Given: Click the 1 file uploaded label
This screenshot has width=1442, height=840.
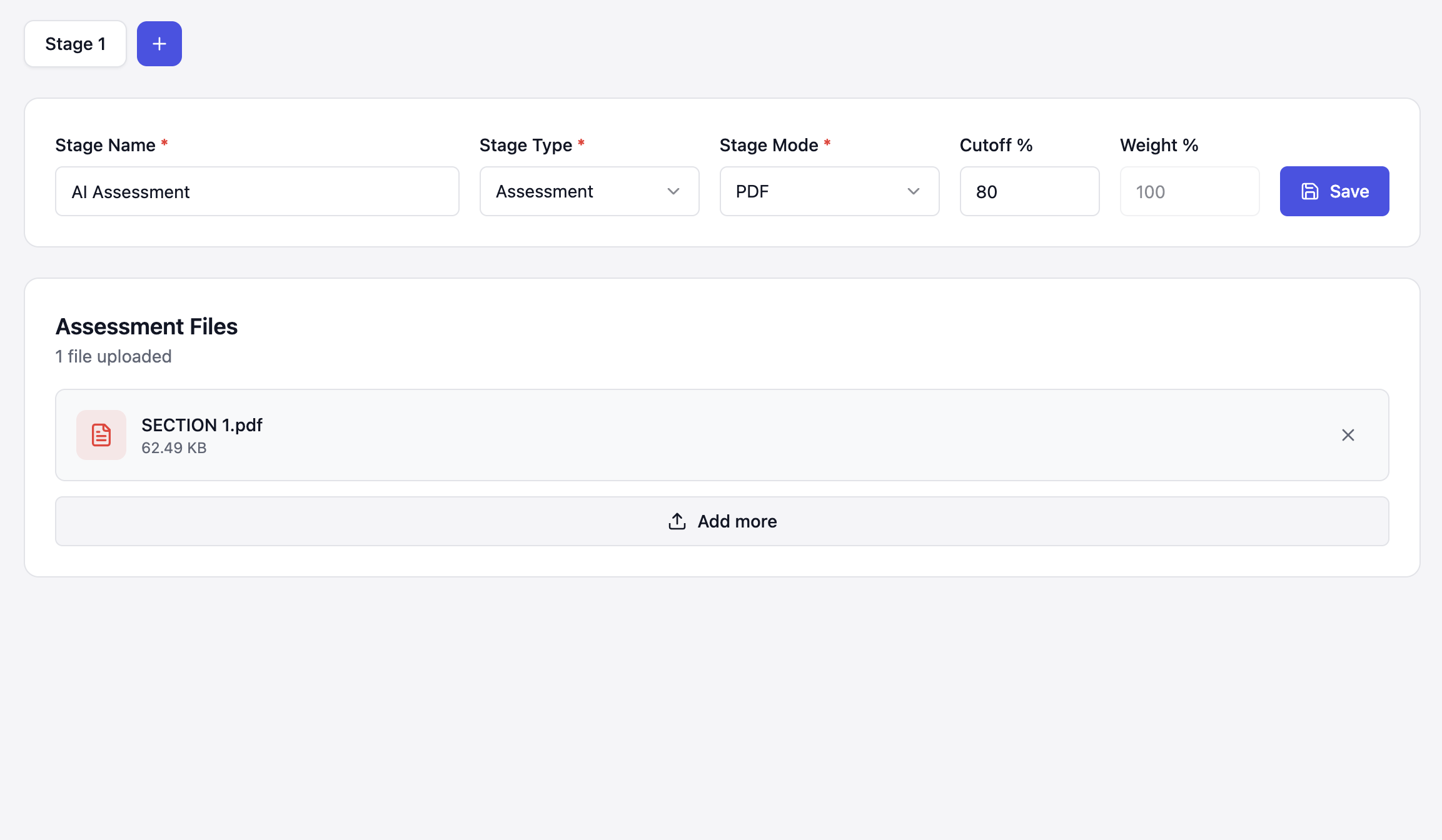Looking at the screenshot, I should click(x=113, y=356).
